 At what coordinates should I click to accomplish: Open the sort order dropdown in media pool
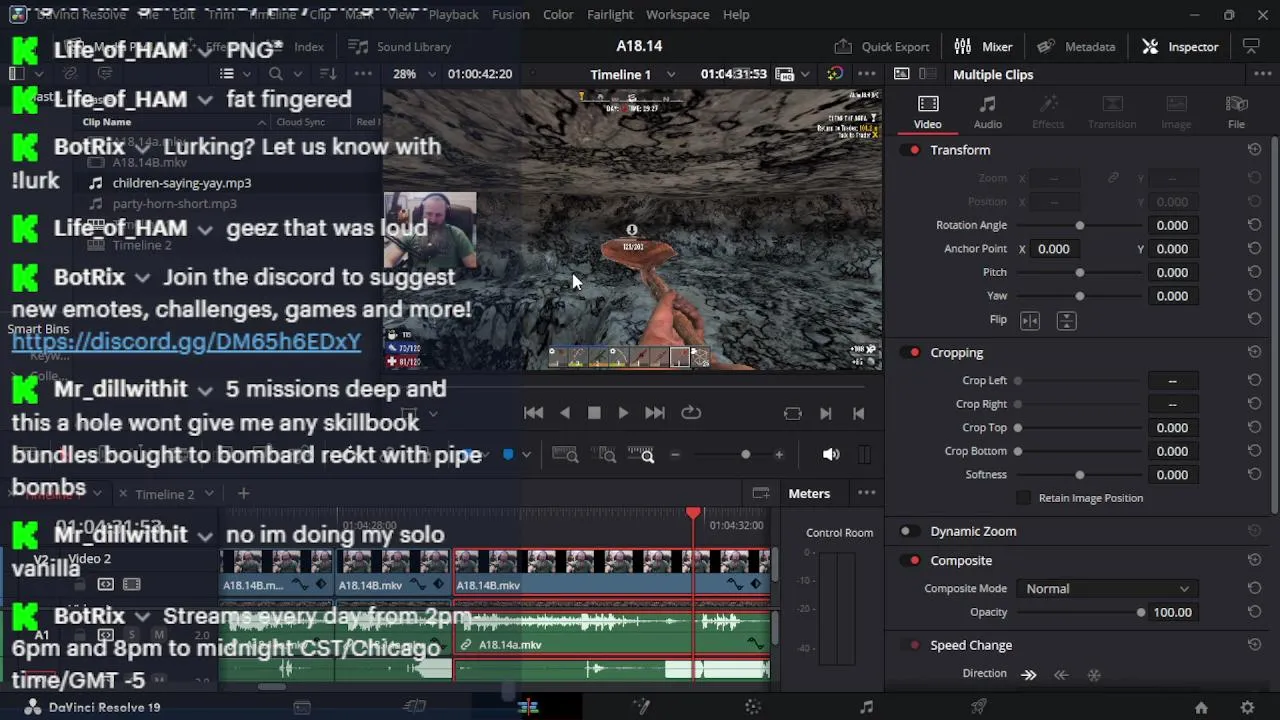pos(328,74)
